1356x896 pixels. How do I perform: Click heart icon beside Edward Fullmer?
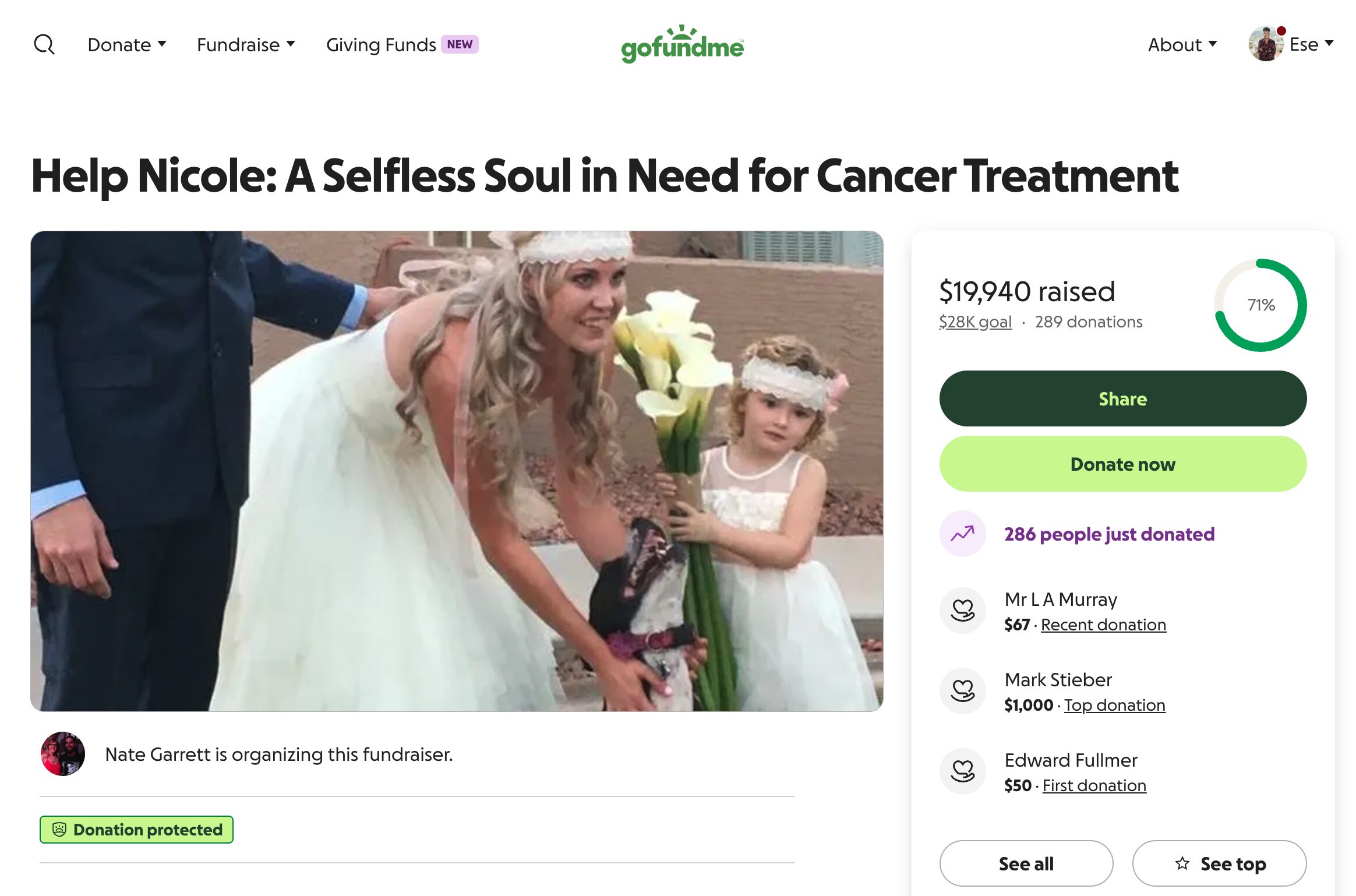(962, 771)
